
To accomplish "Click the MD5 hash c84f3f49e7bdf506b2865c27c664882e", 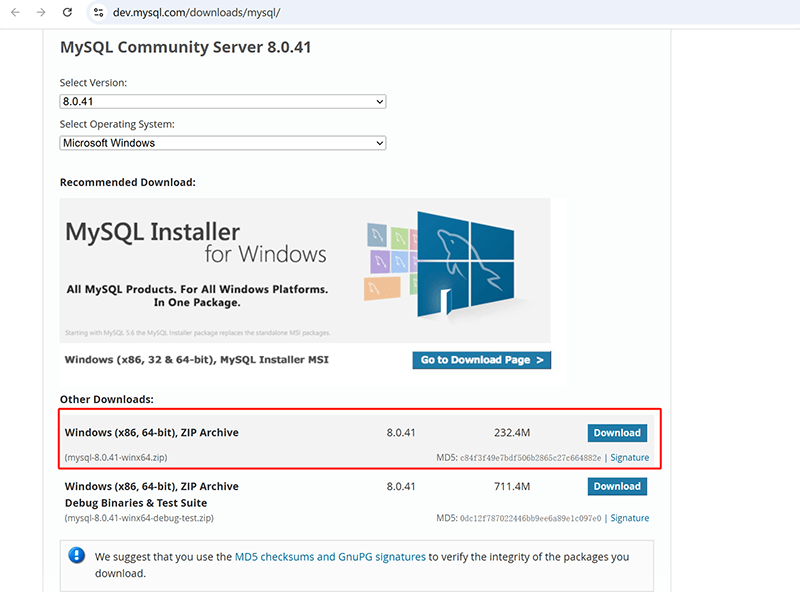I will (x=531, y=458).
